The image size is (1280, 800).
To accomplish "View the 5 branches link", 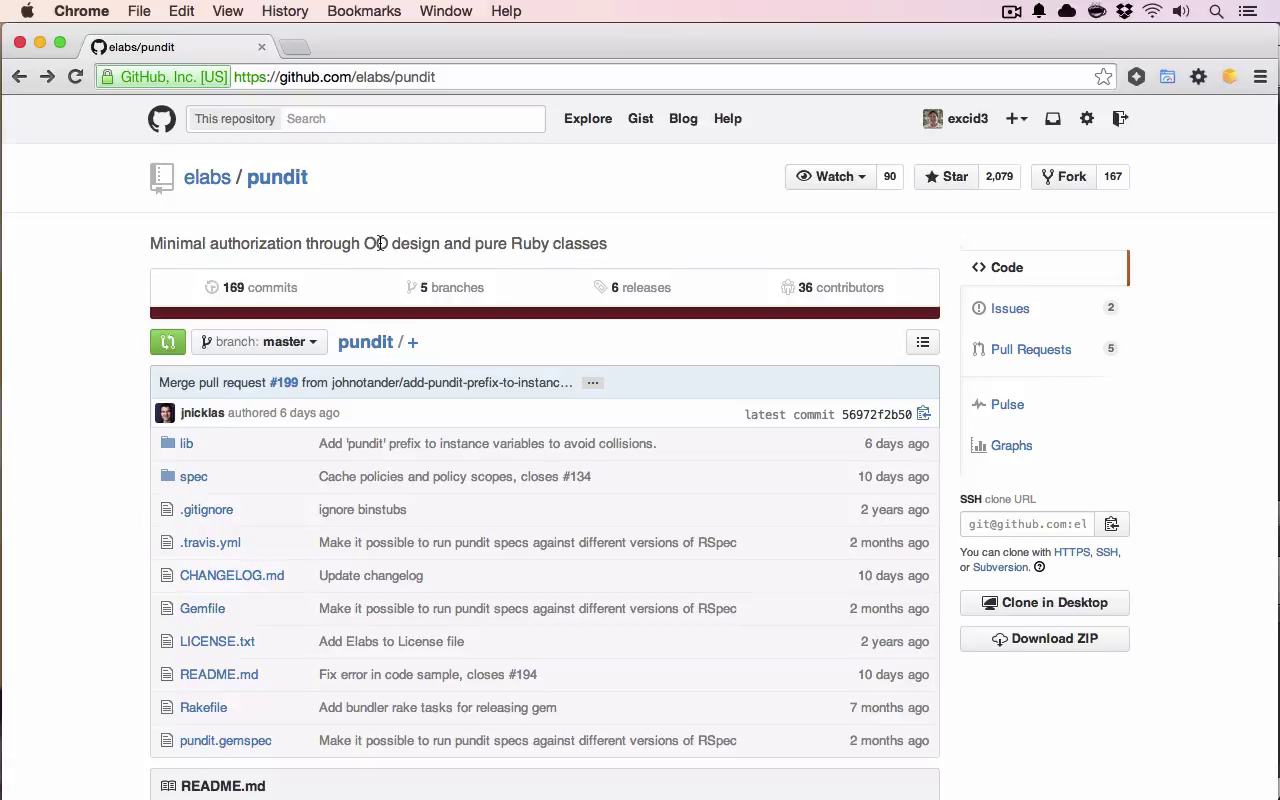I will (x=445, y=287).
